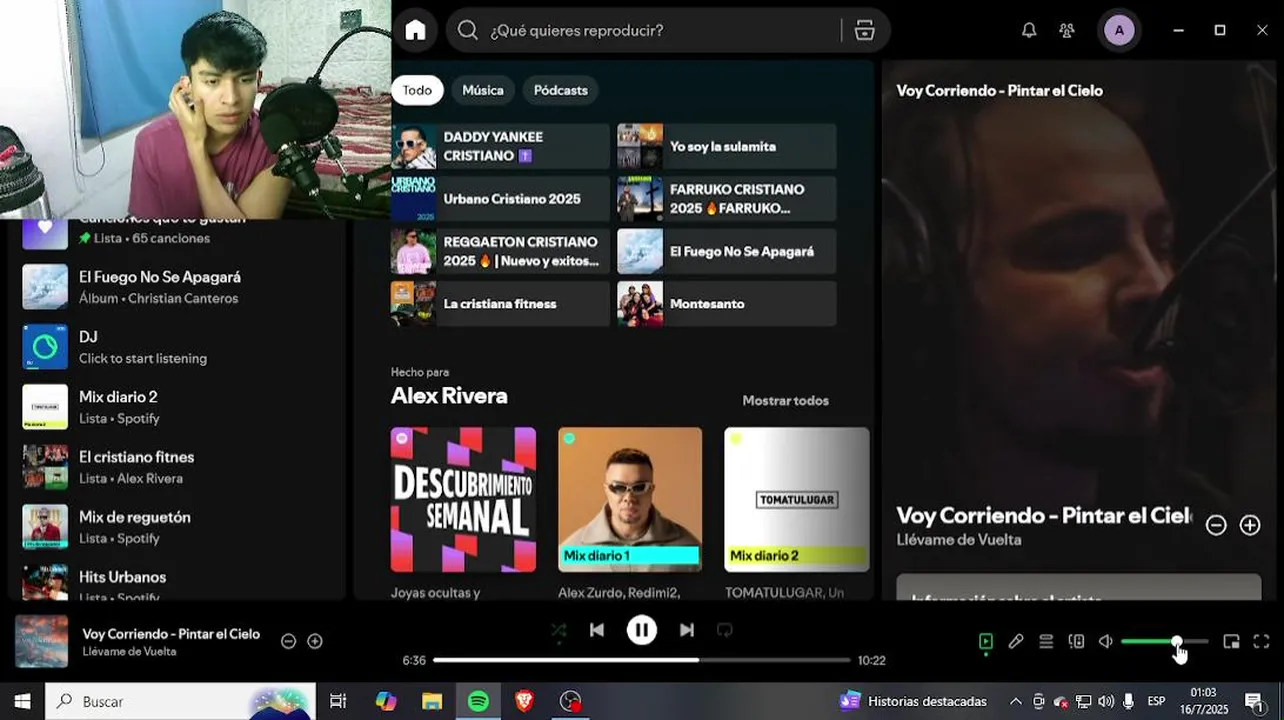Screen dimensions: 1284x720
Task: Open Copilot from the taskbar
Action: (386, 701)
